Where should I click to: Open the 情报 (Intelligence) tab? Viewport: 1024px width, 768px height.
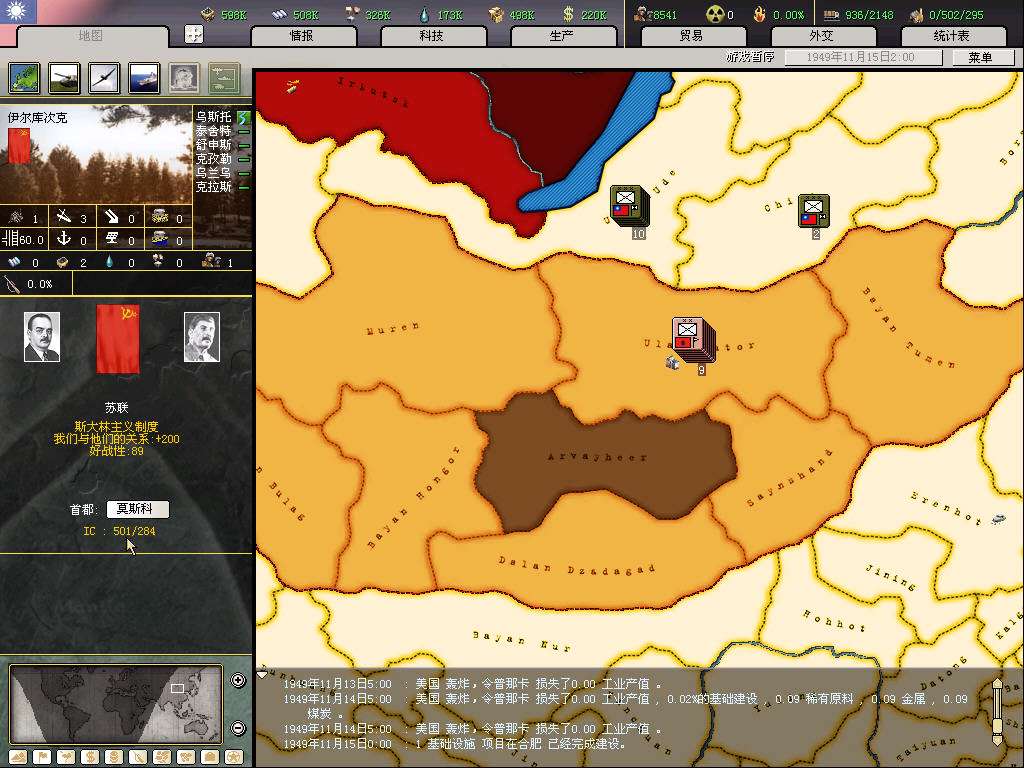[302, 36]
